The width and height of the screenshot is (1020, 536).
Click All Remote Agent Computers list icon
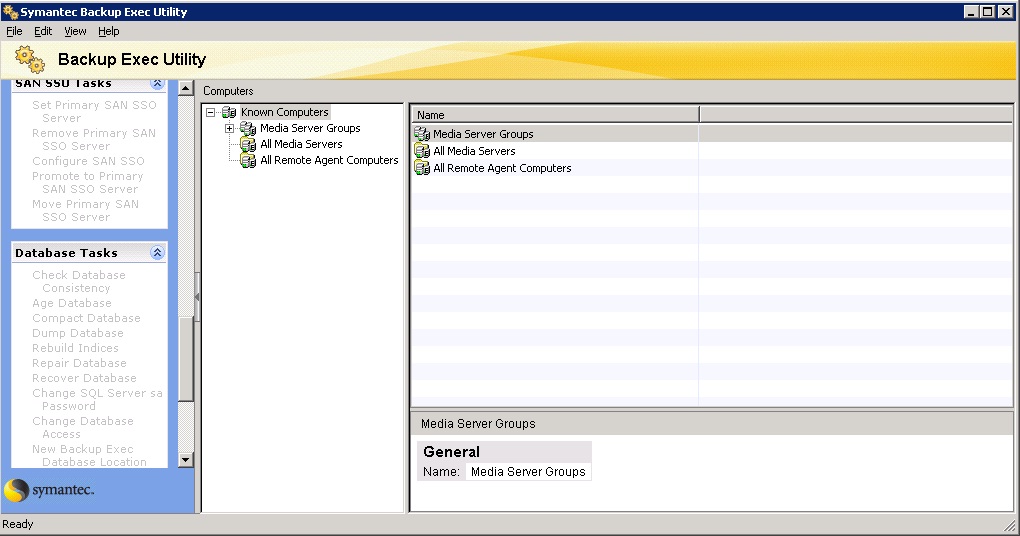pyautogui.click(x=422, y=168)
